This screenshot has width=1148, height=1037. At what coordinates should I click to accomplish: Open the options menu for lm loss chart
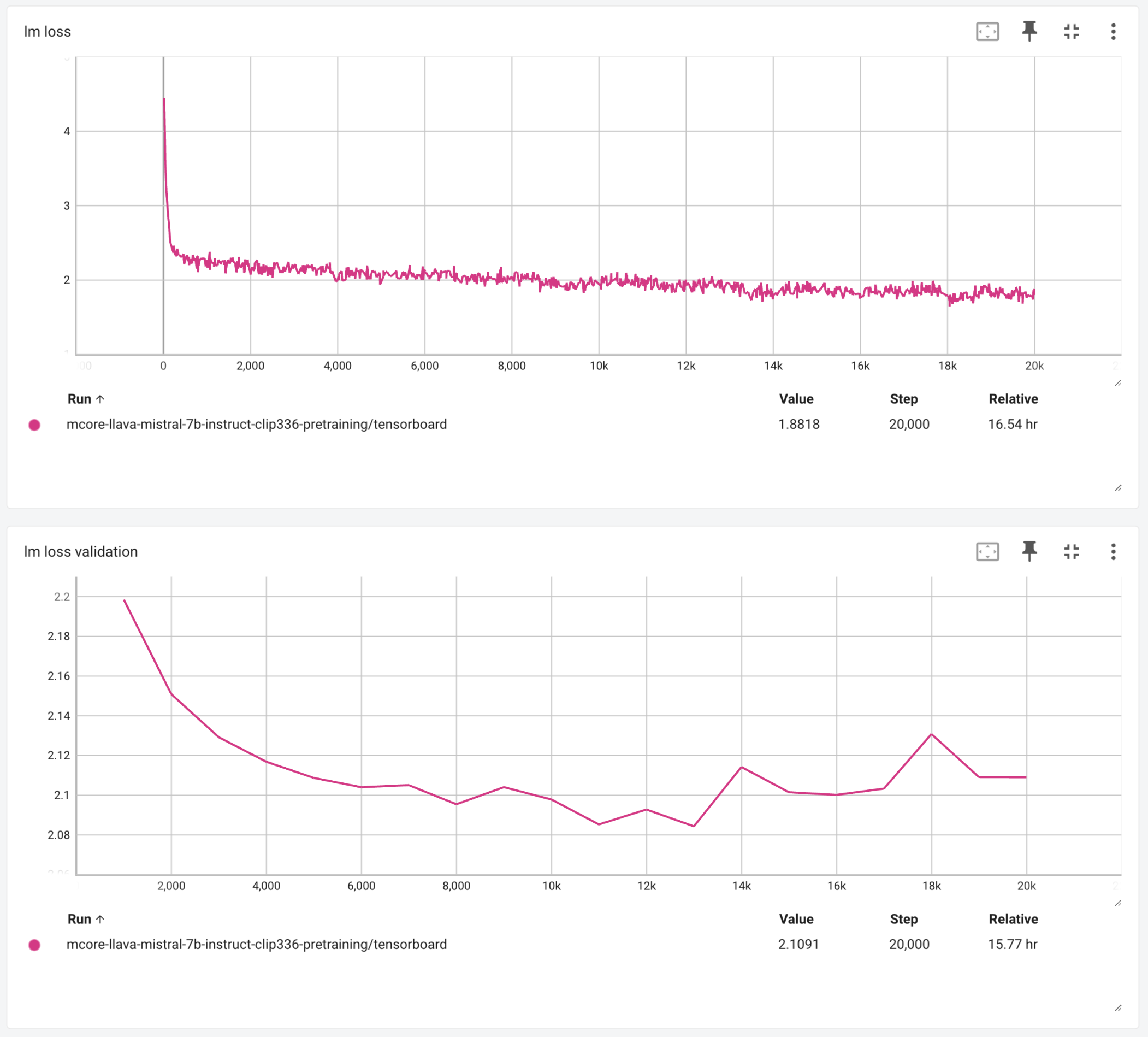(1113, 32)
